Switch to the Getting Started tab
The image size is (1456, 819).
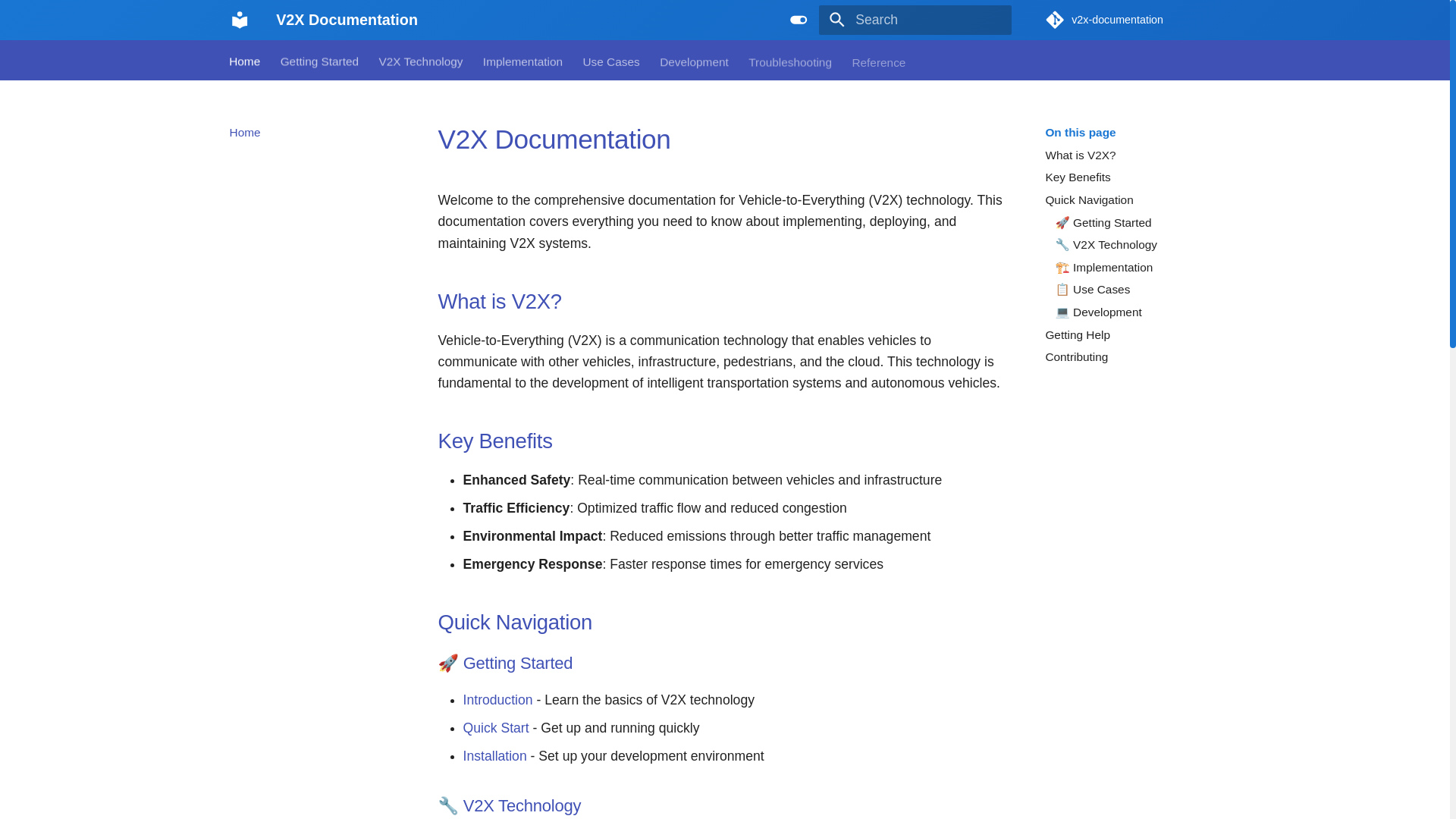tap(319, 61)
